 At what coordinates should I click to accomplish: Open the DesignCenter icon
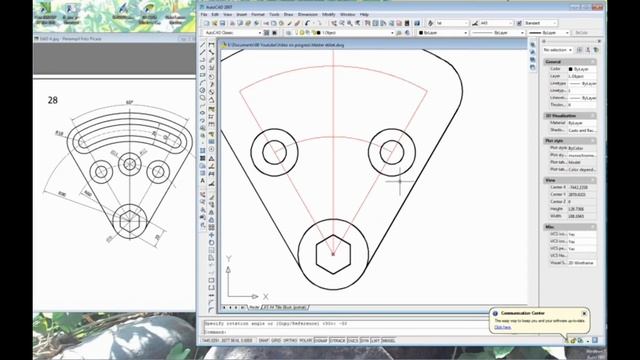(x=376, y=23)
